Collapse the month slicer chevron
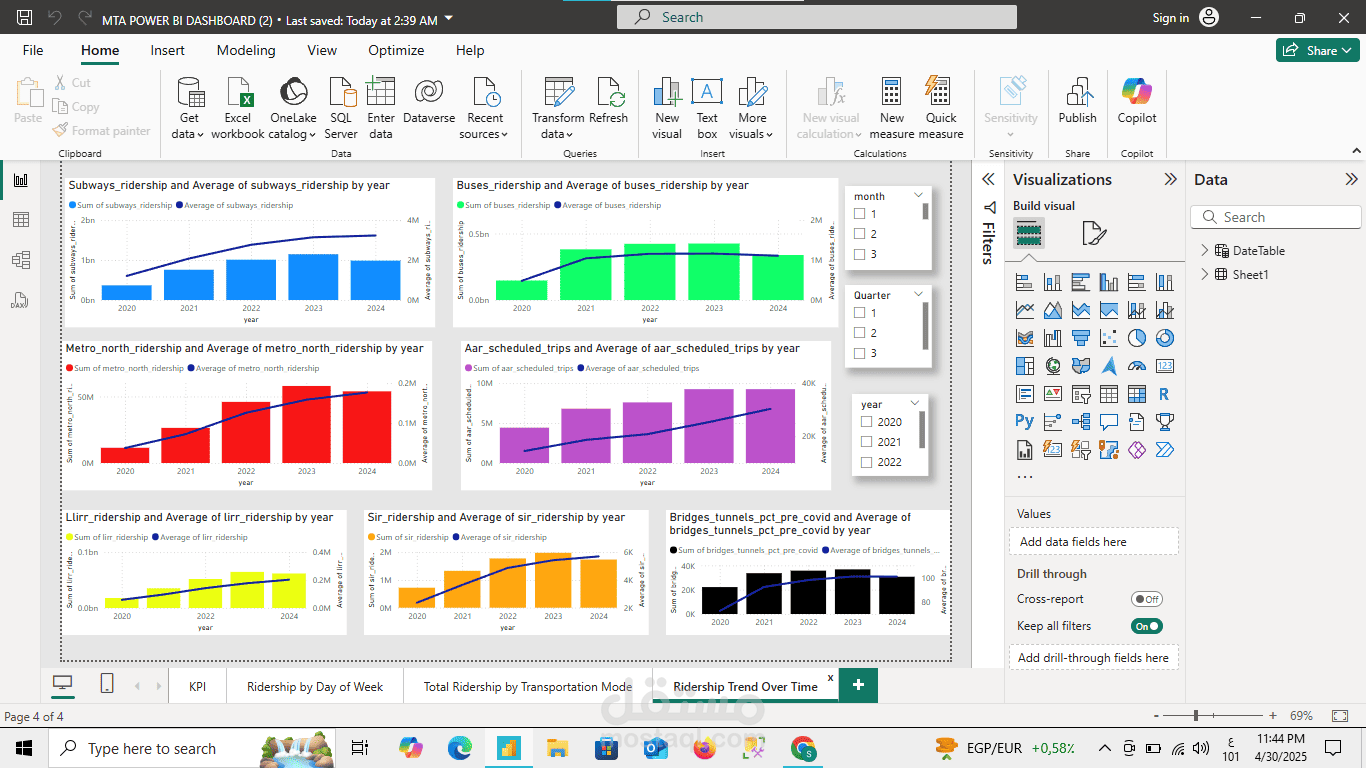The image size is (1366, 768). [x=918, y=196]
